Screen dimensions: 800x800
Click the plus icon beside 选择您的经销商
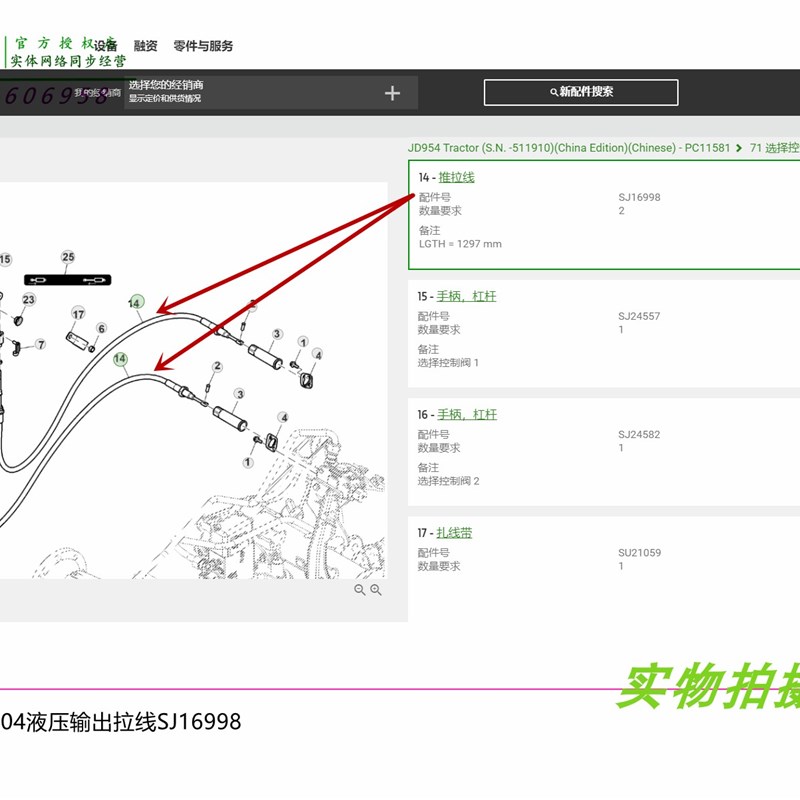392,93
